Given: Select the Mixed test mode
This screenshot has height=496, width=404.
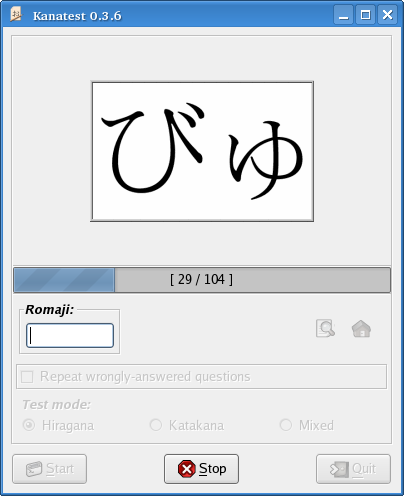Looking at the screenshot, I should pyautogui.click(x=286, y=425).
